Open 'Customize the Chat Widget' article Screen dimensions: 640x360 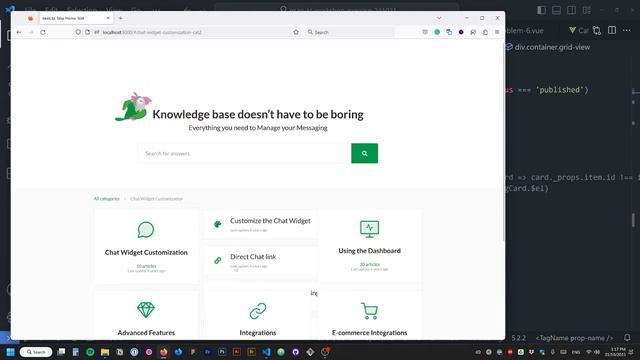[270, 221]
